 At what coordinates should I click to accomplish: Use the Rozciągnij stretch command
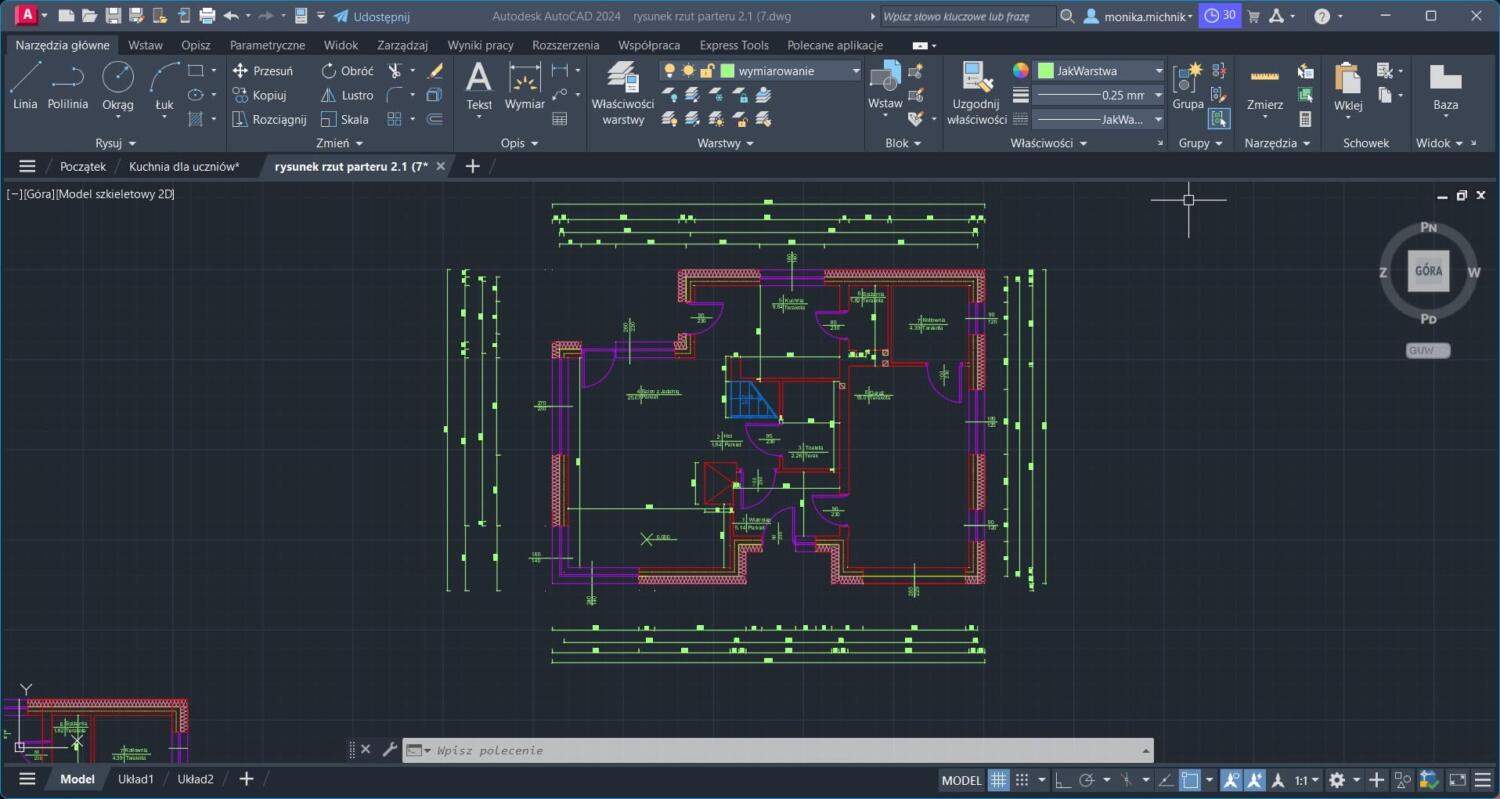click(x=268, y=119)
